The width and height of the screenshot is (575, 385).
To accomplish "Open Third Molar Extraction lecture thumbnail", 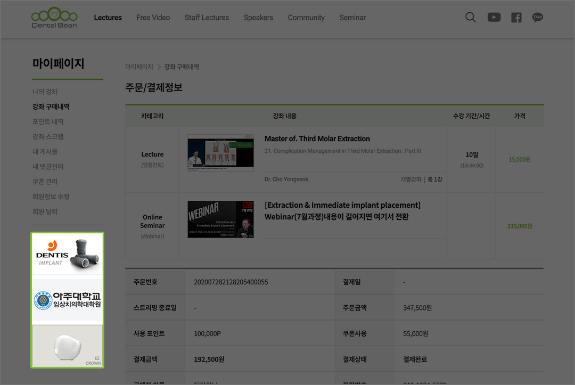I will coord(221,153).
